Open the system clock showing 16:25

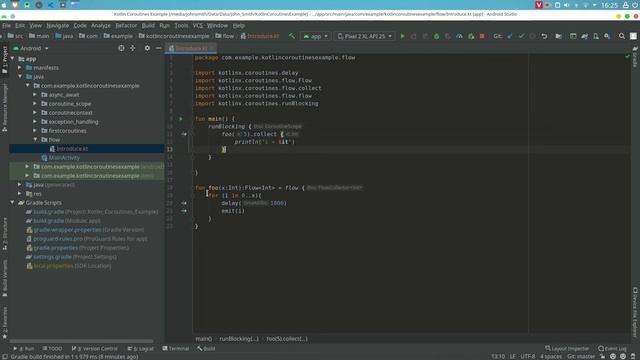click(609, 5)
